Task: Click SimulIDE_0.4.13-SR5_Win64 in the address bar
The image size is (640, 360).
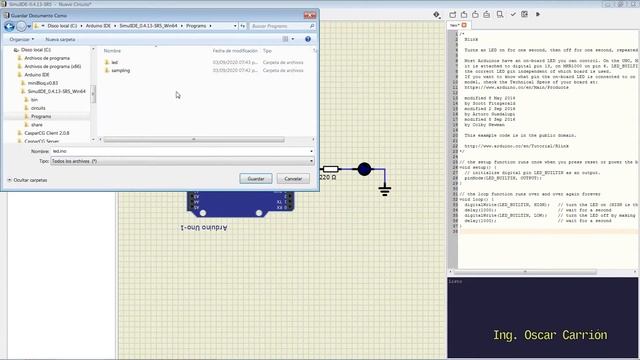Action: tap(148, 26)
